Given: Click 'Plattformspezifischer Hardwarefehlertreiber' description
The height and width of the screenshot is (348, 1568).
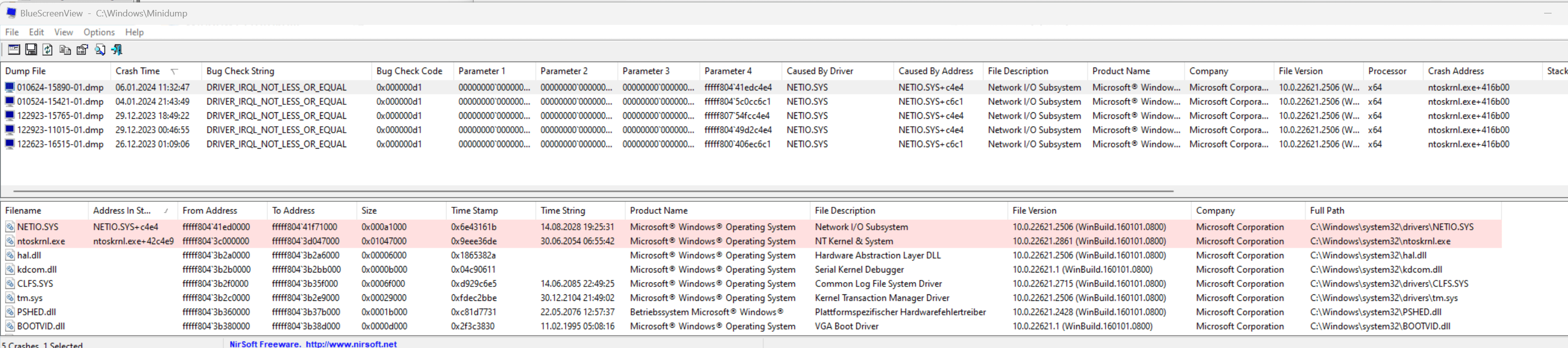Looking at the screenshot, I should tap(900, 312).
